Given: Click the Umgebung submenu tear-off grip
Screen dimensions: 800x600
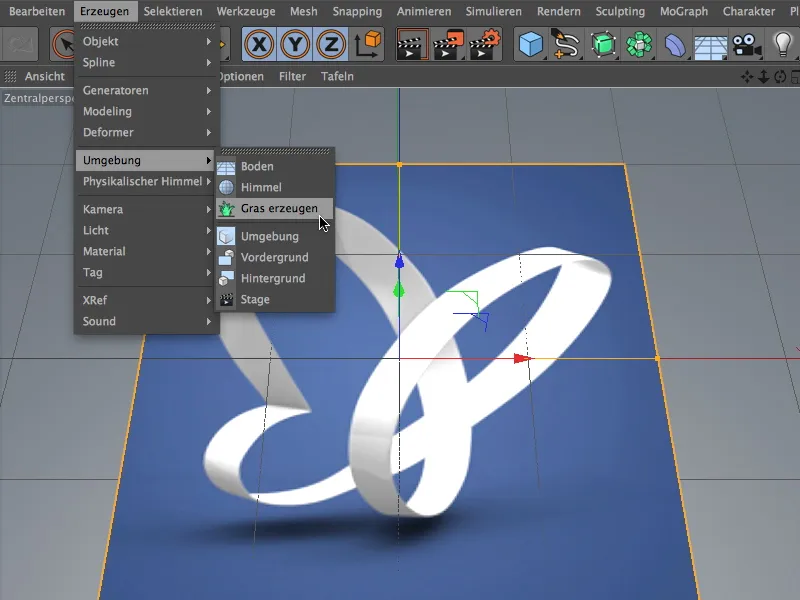Looking at the screenshot, I should (275, 151).
